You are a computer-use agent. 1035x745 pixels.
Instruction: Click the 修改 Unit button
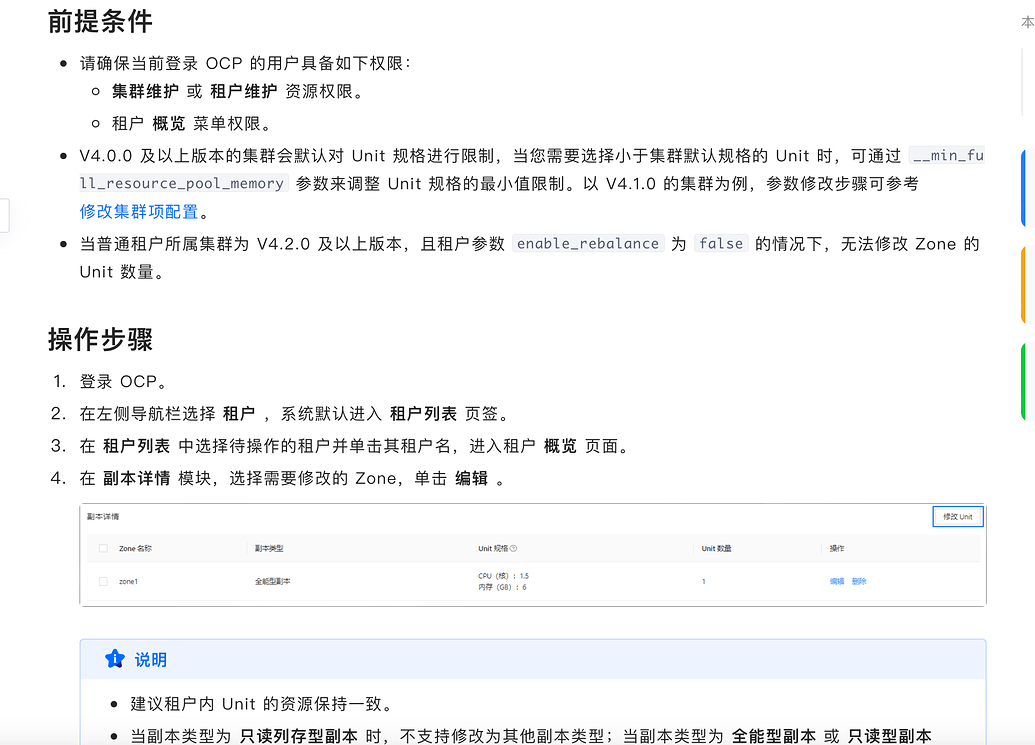click(957, 516)
